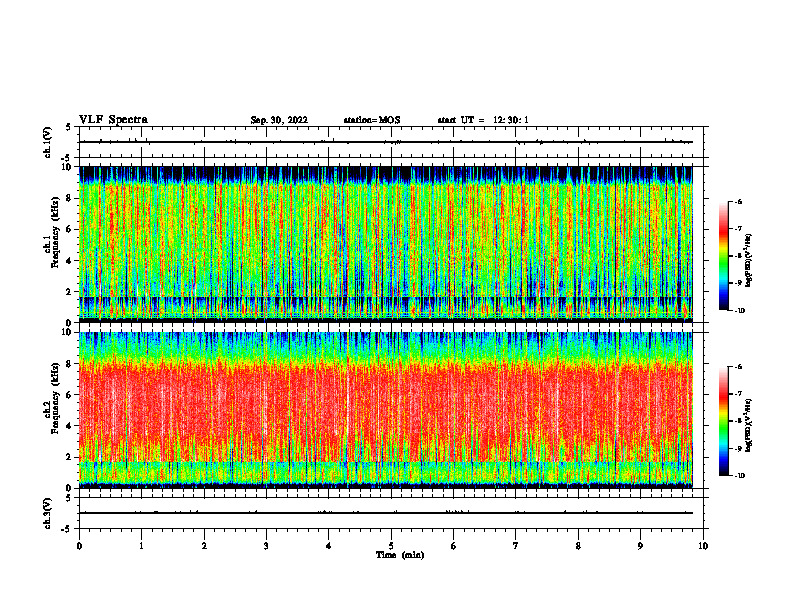Click time axis tick label "1"
The width and height of the screenshot is (792, 612).
pos(141,546)
